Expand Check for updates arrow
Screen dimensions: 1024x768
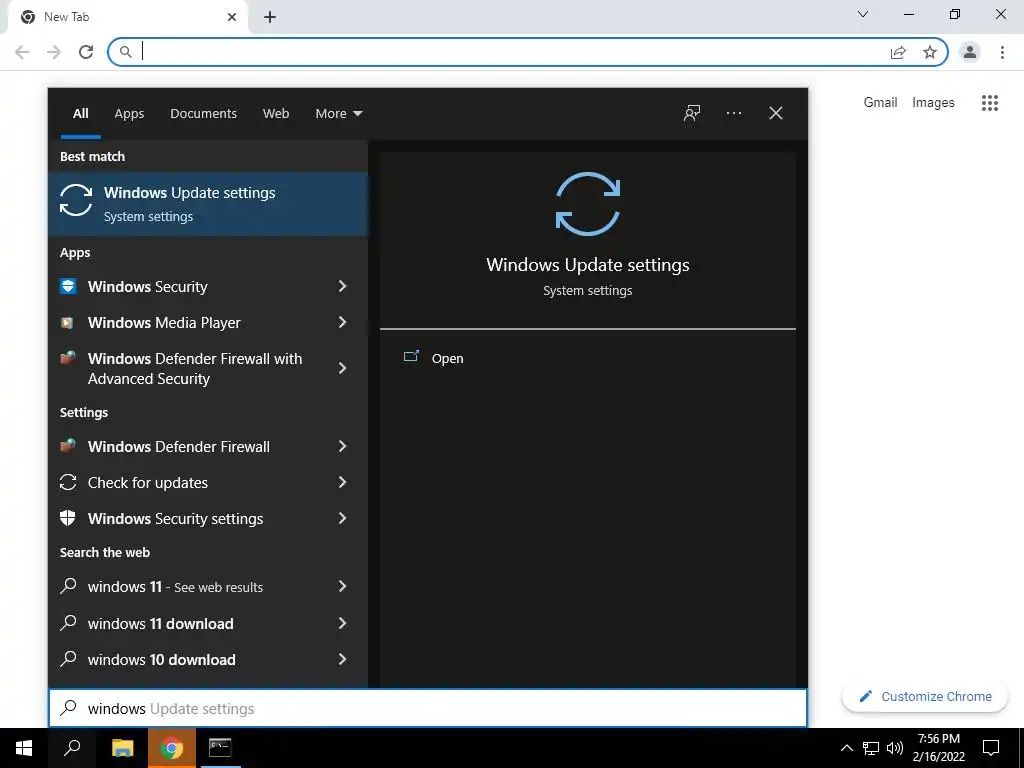pos(342,482)
